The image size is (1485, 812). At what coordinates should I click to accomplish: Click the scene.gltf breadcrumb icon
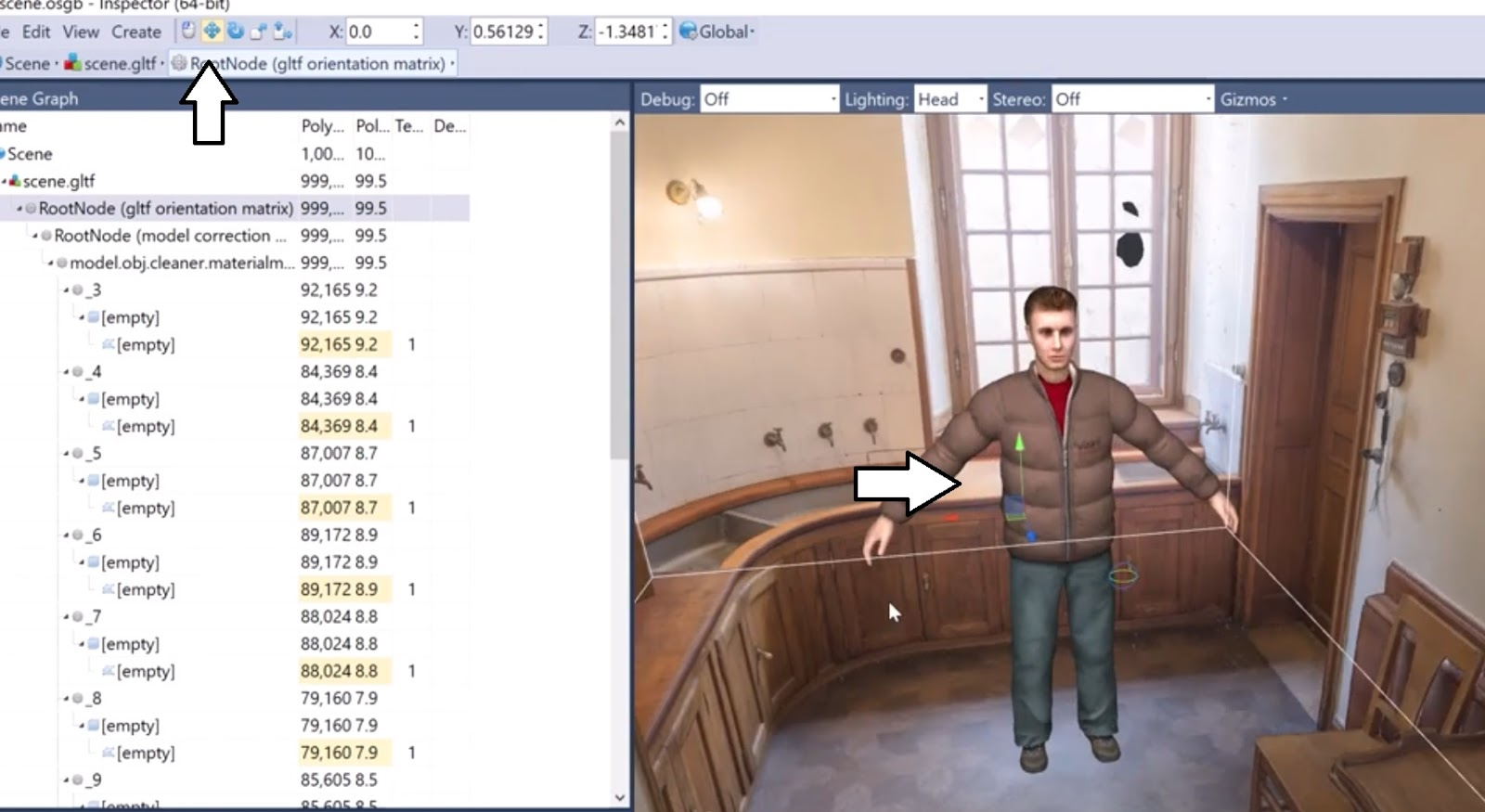(72, 63)
